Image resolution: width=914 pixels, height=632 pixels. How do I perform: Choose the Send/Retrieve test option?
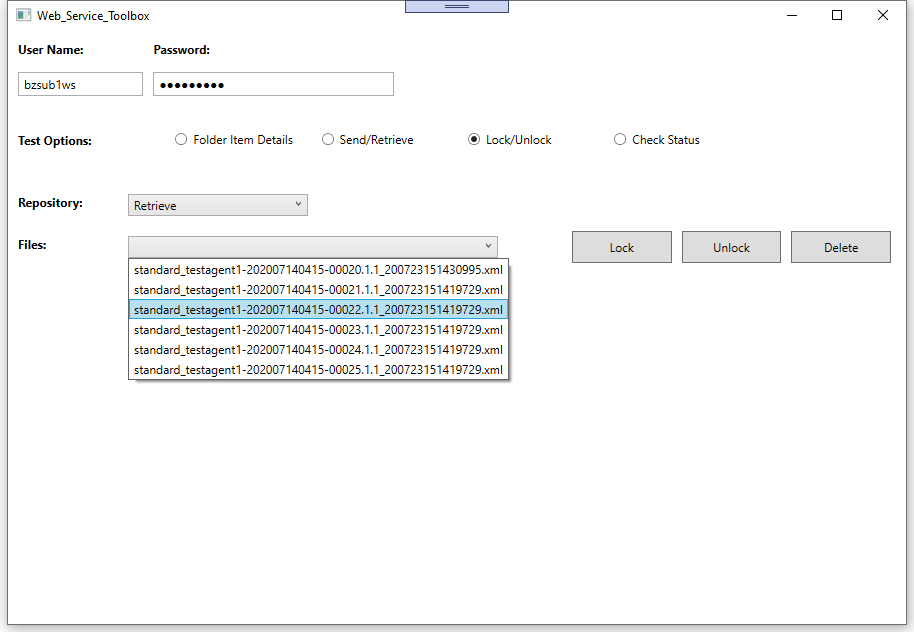pyautogui.click(x=328, y=140)
